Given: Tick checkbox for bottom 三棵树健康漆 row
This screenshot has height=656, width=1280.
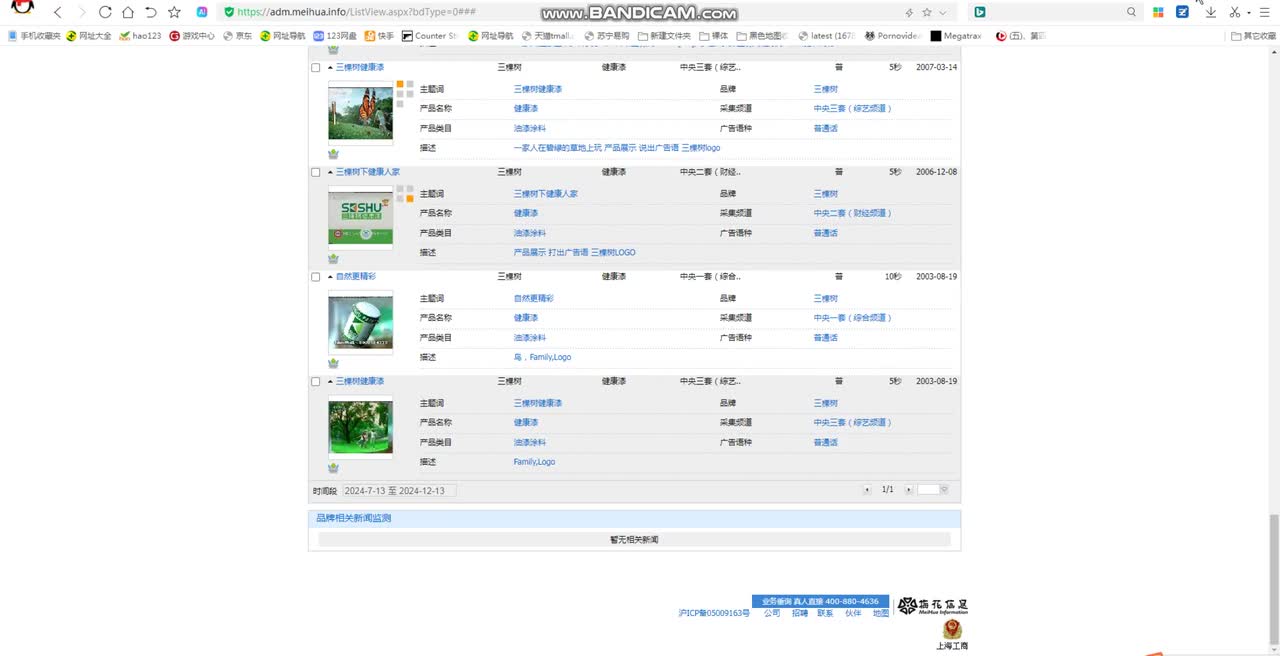Looking at the screenshot, I should coord(316,382).
